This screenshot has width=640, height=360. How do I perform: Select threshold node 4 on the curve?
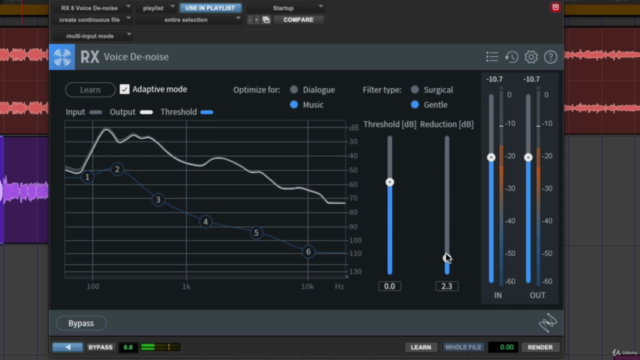(x=206, y=222)
